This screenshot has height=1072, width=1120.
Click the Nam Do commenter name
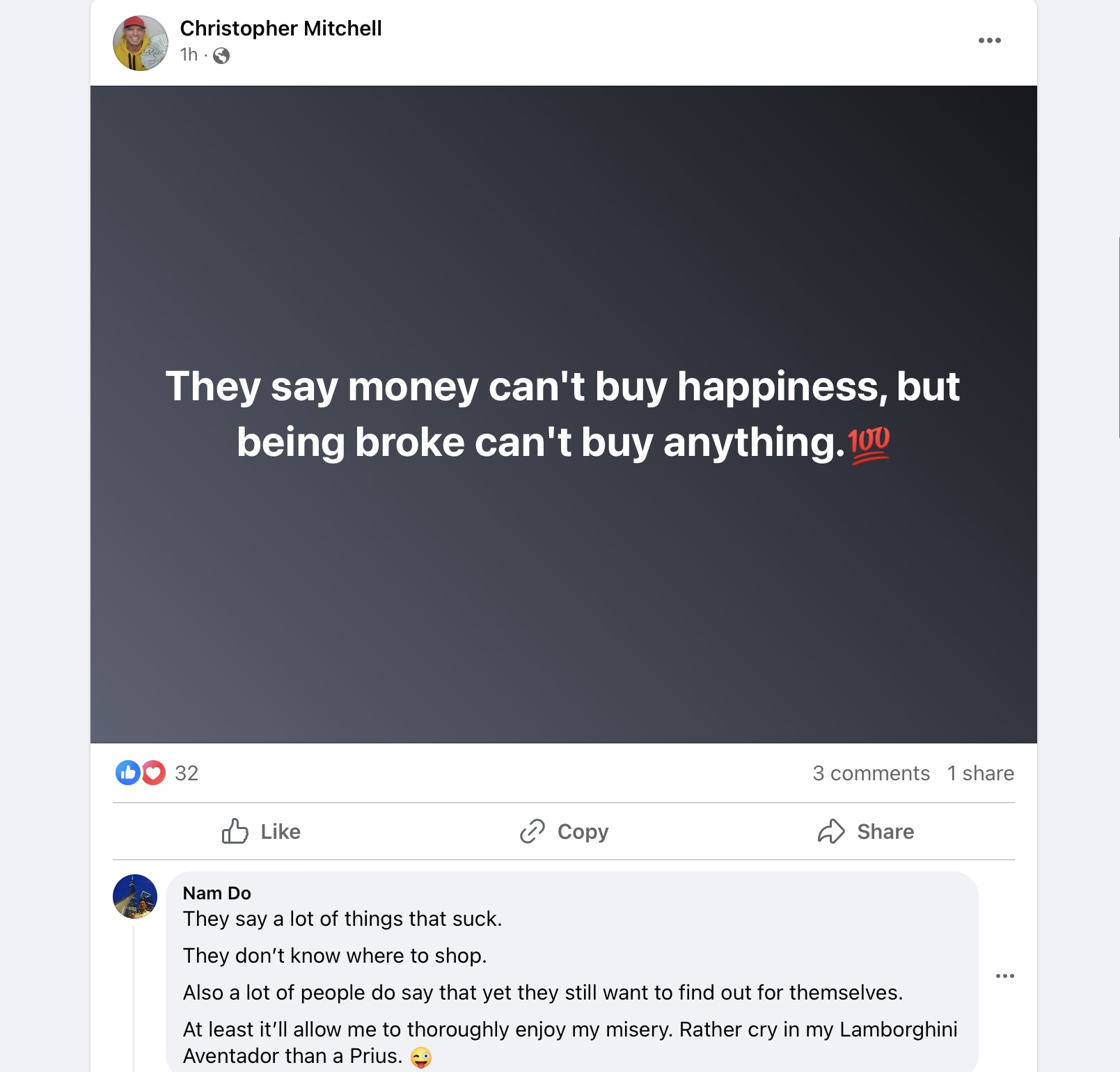tap(216, 893)
